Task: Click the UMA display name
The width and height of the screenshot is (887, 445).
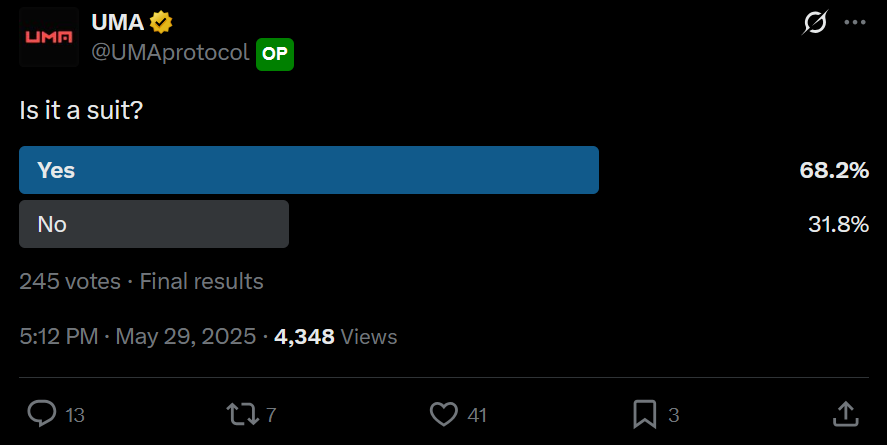Action: 117,22
